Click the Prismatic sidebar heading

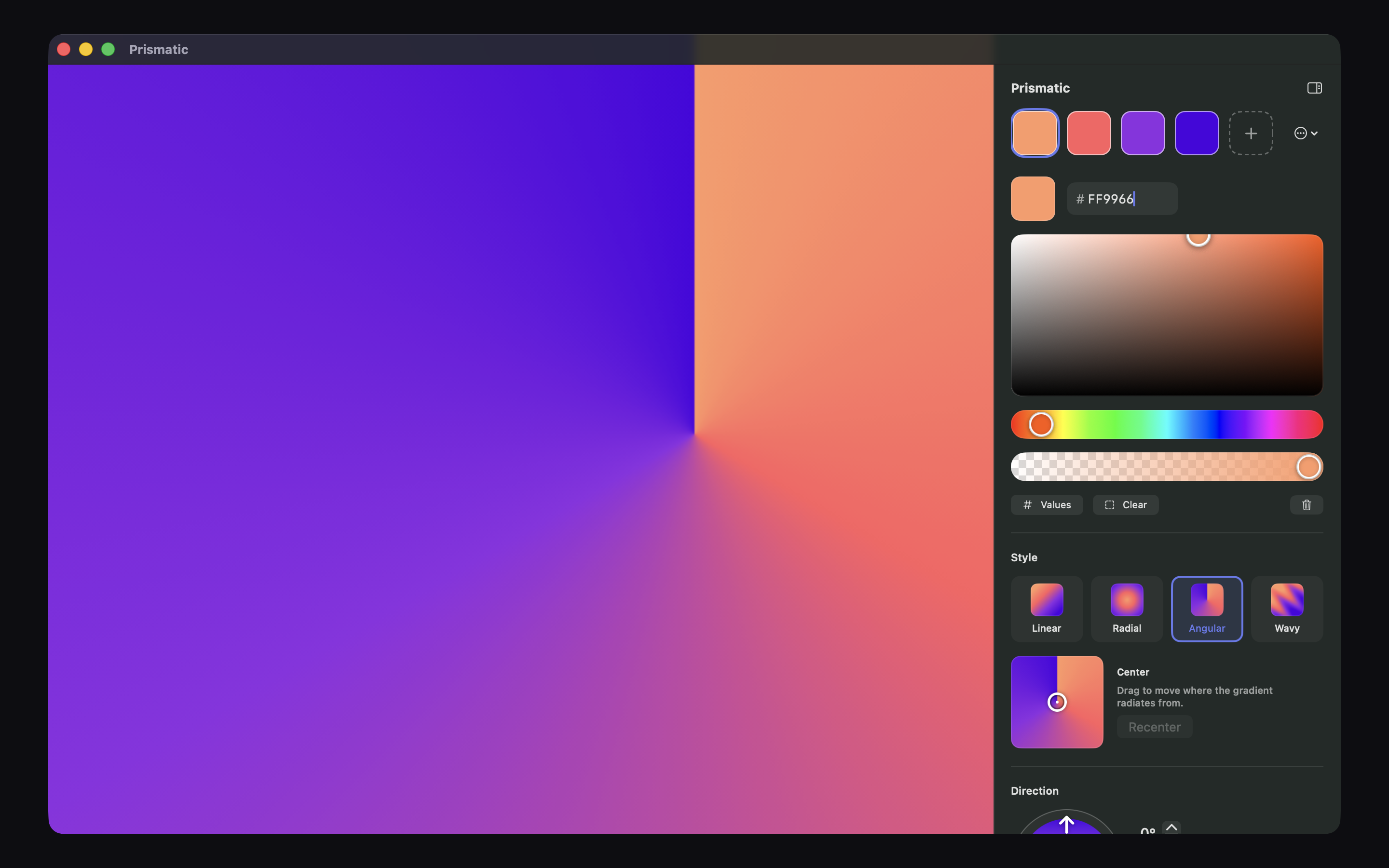(x=1040, y=88)
